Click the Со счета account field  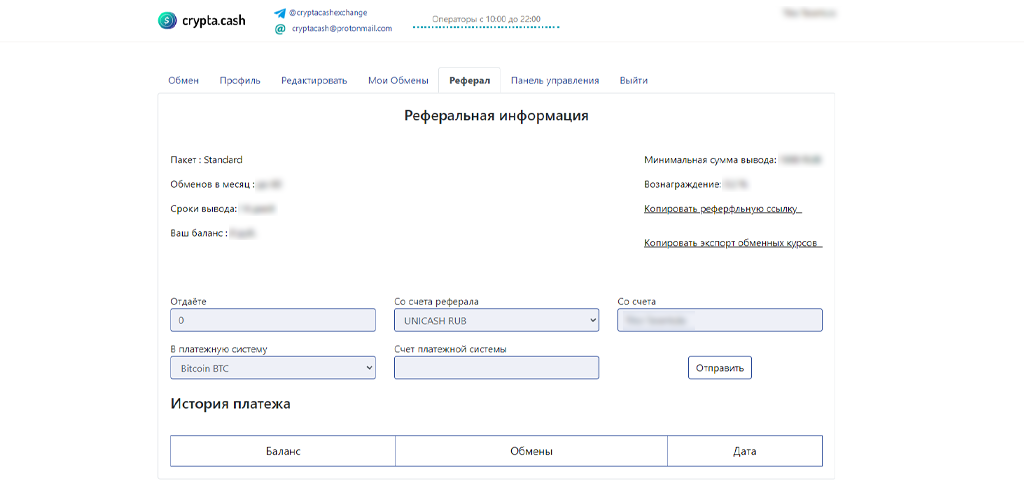pos(719,320)
